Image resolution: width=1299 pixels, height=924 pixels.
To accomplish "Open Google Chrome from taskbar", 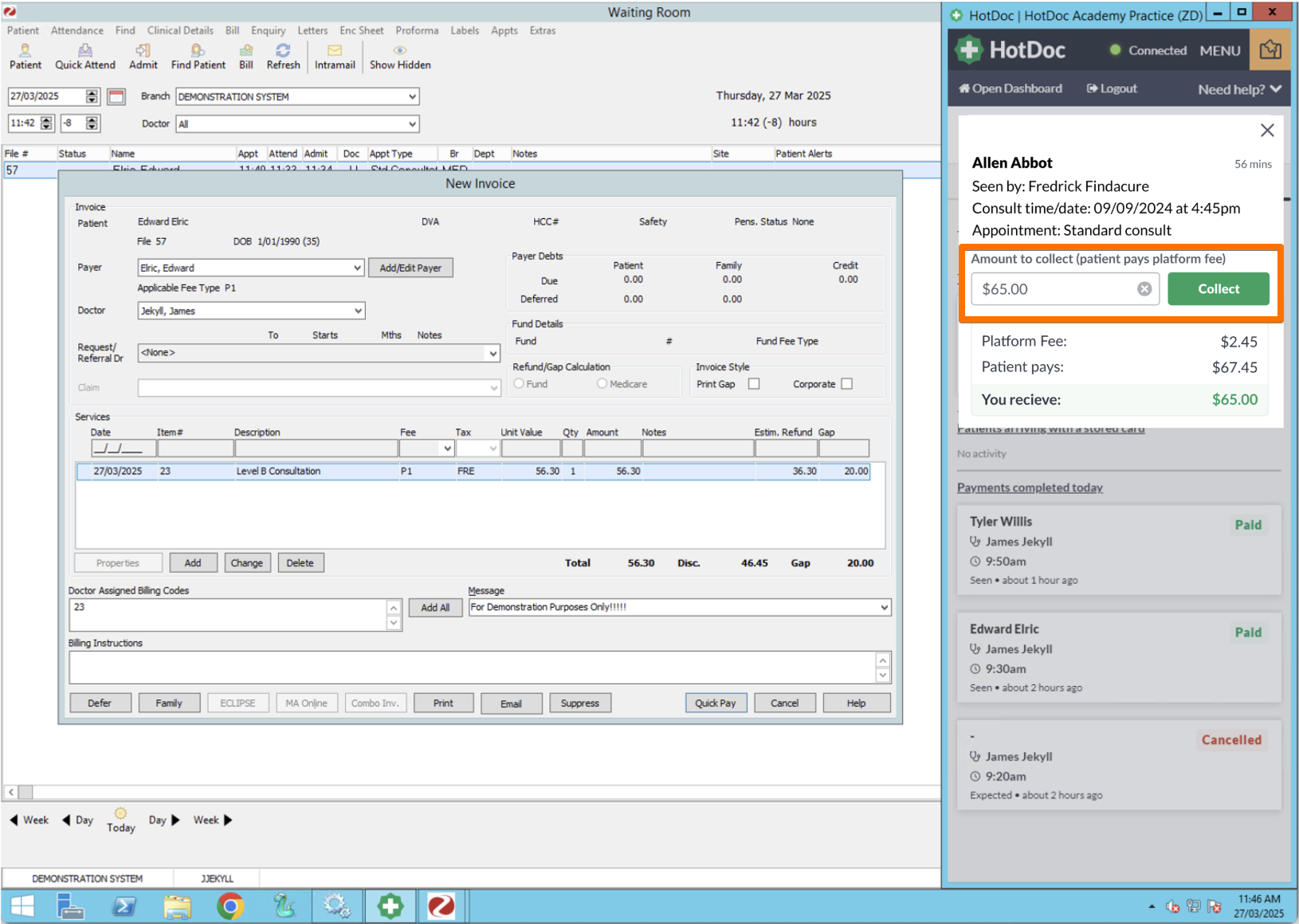I will tap(230, 906).
